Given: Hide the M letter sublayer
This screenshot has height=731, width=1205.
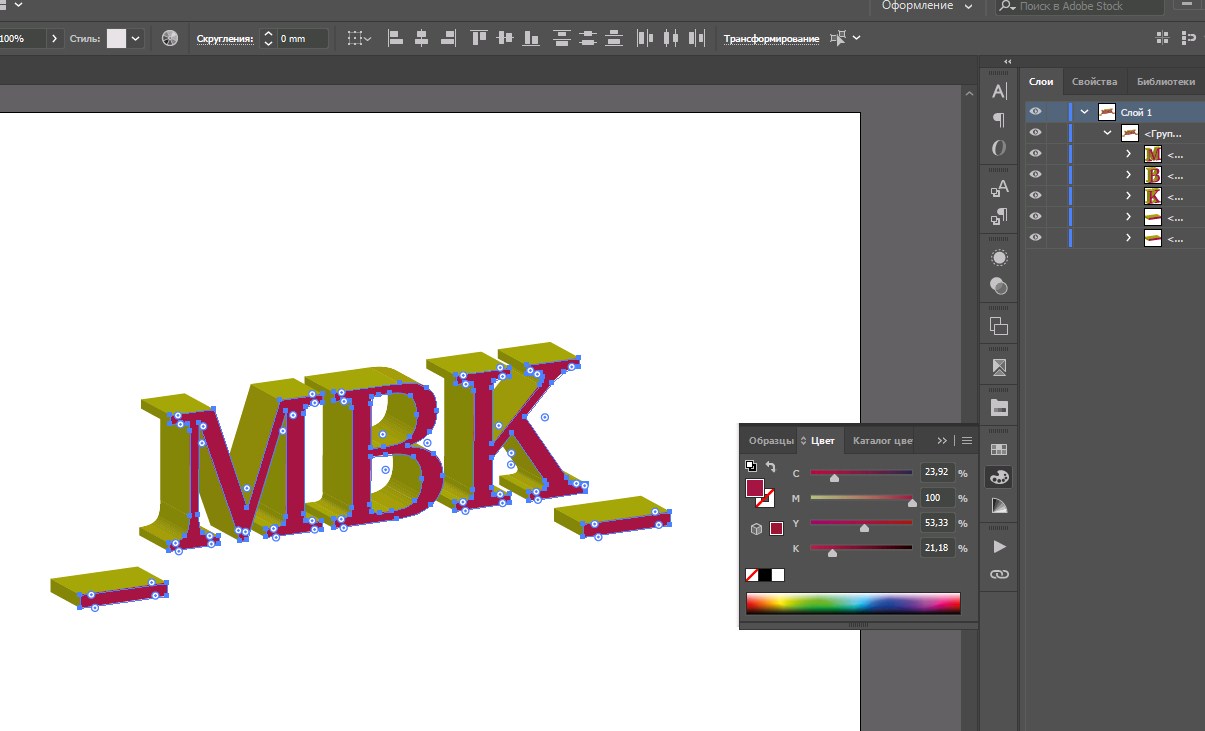Looking at the screenshot, I should coord(1035,154).
